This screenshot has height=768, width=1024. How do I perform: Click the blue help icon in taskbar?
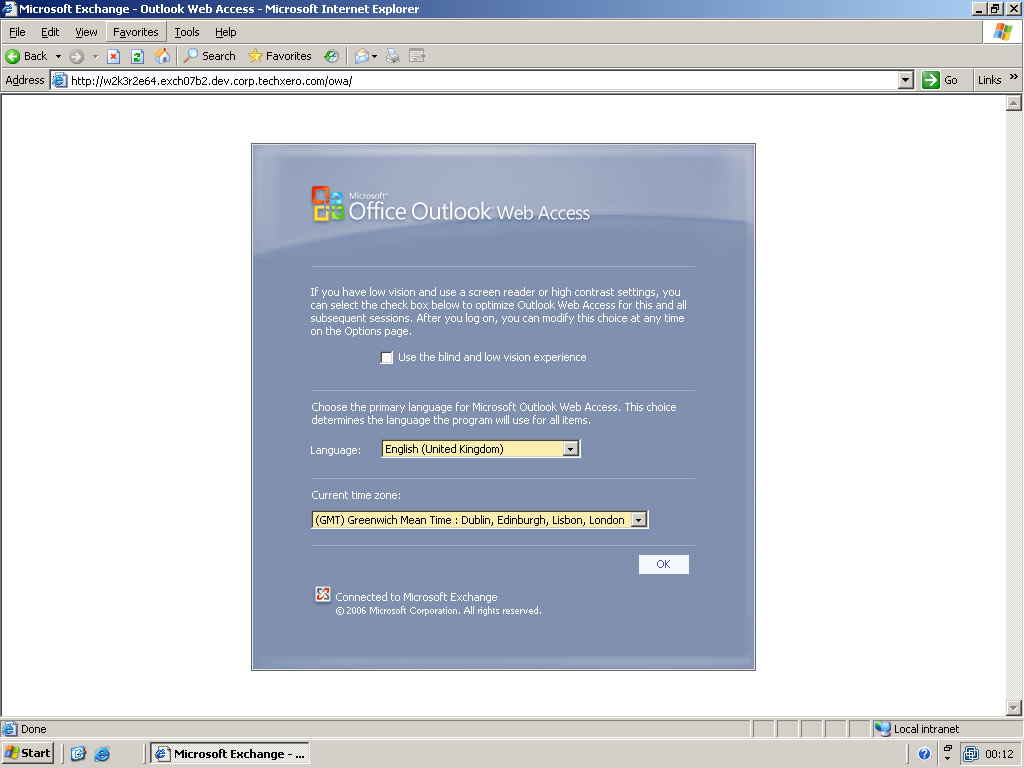925,754
